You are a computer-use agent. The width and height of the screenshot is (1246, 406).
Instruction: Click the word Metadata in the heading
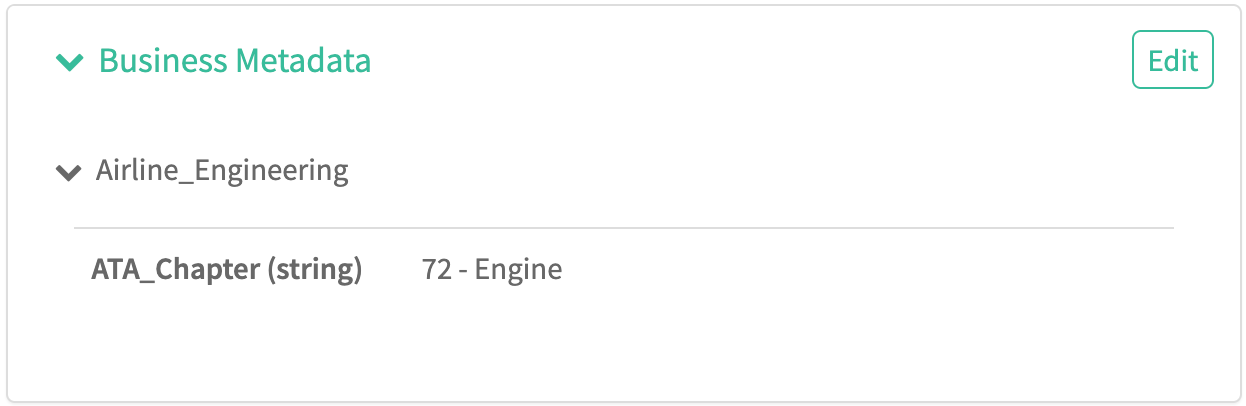pyautogui.click(x=303, y=61)
